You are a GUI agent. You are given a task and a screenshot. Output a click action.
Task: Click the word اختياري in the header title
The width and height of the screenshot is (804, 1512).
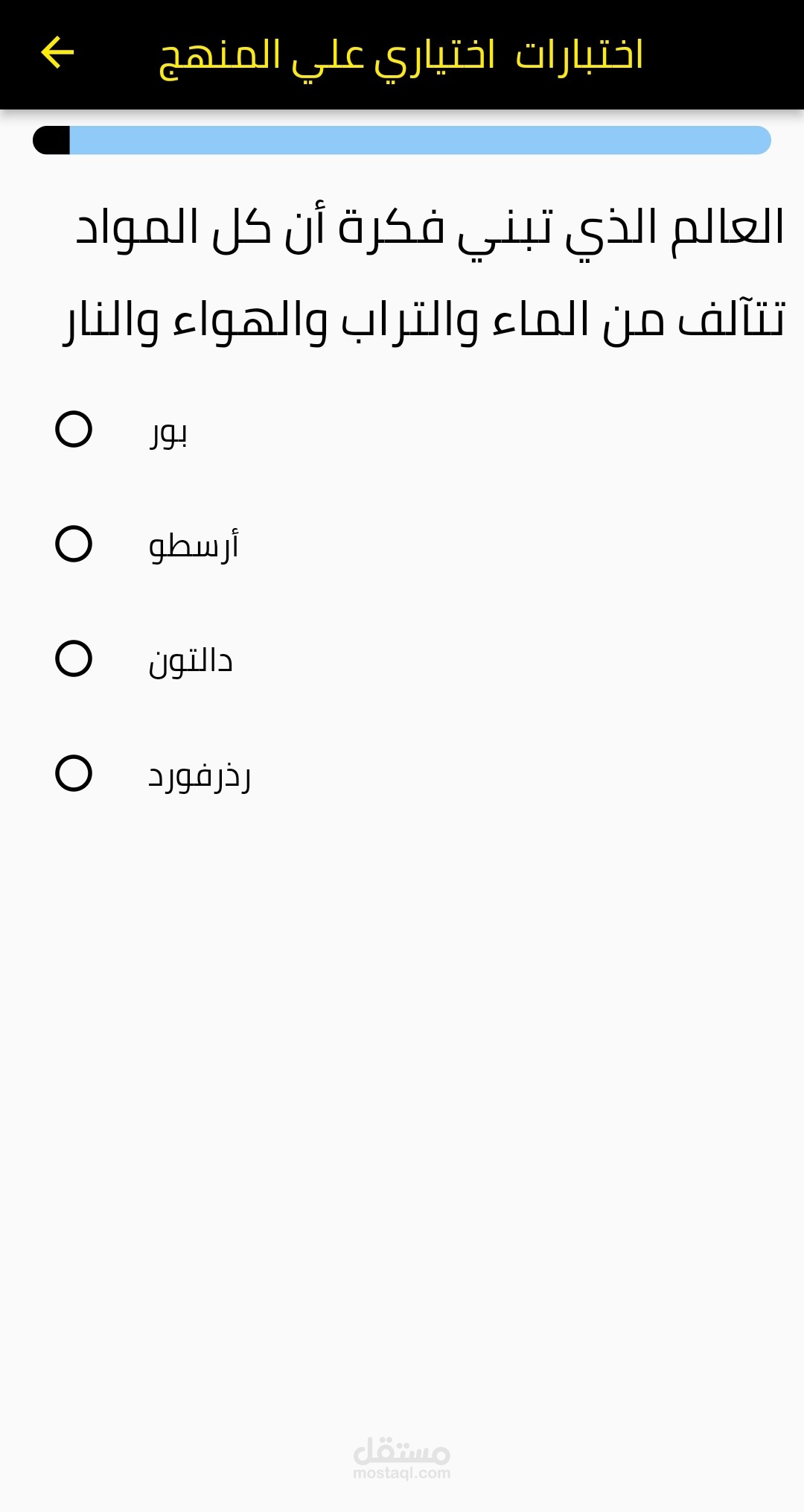[x=434, y=56]
